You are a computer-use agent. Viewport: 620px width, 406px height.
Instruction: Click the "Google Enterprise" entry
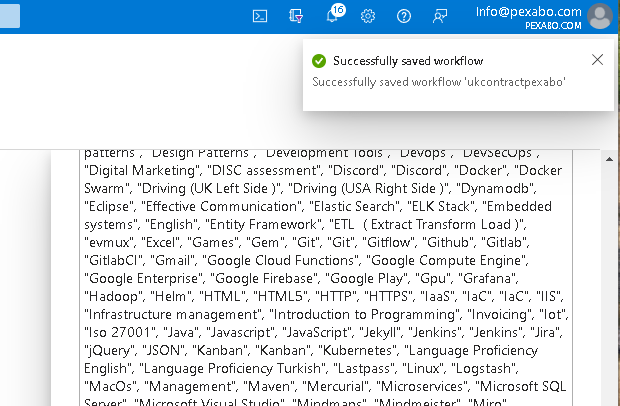tap(143, 278)
